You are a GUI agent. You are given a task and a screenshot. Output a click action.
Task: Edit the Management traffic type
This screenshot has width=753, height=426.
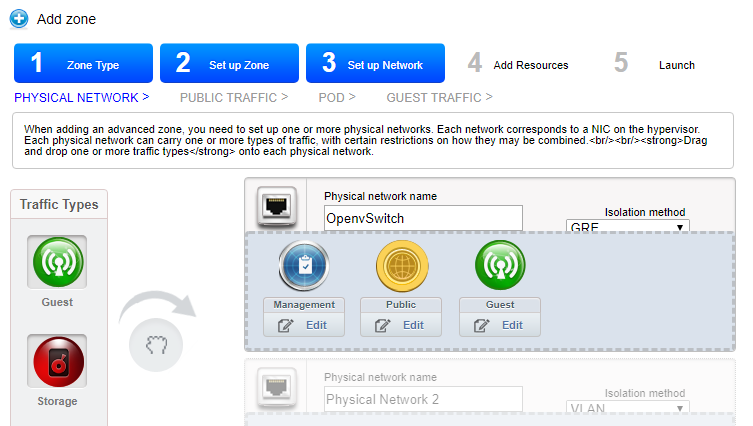[304, 325]
